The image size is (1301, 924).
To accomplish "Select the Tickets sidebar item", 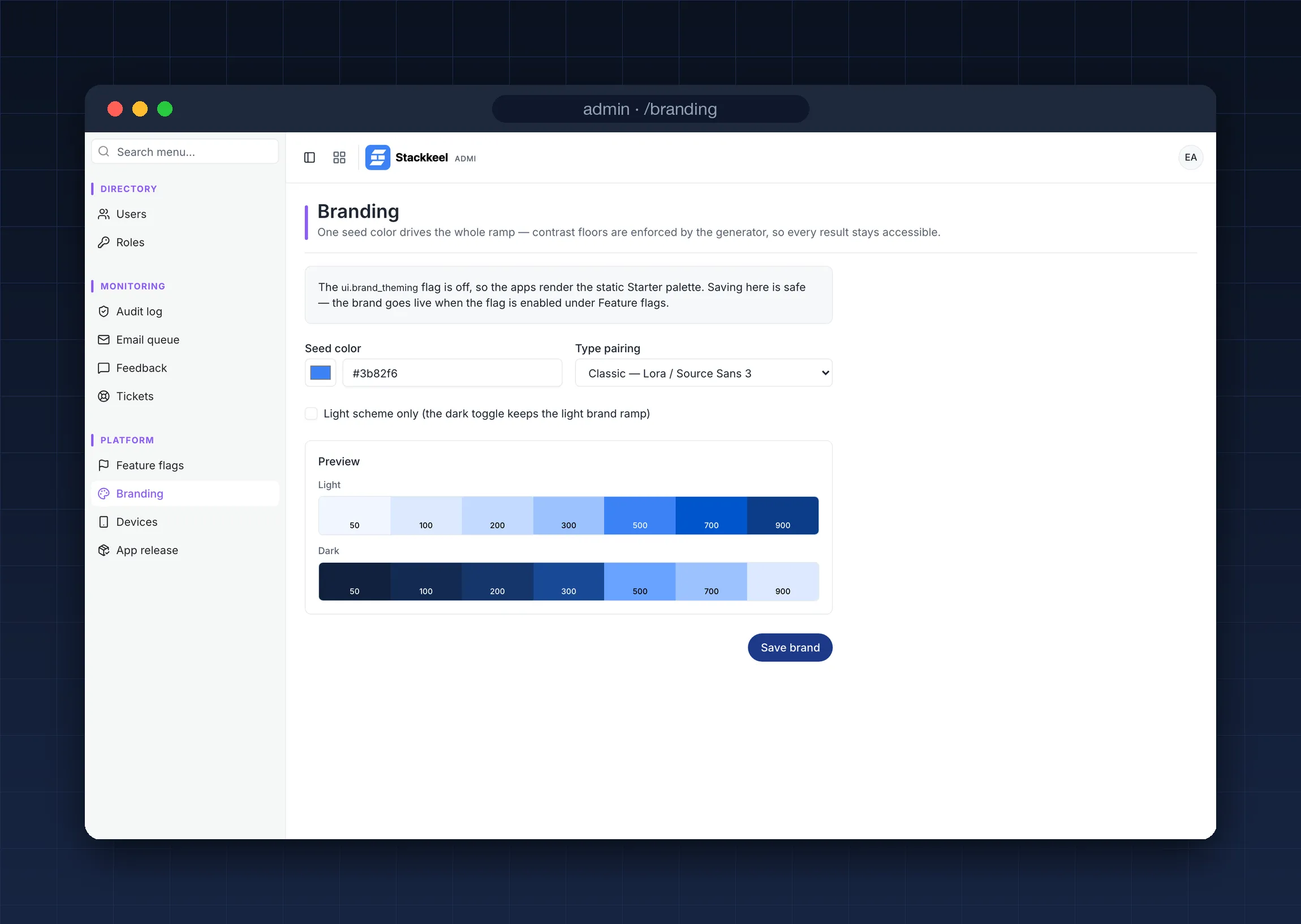I will [x=185, y=396].
